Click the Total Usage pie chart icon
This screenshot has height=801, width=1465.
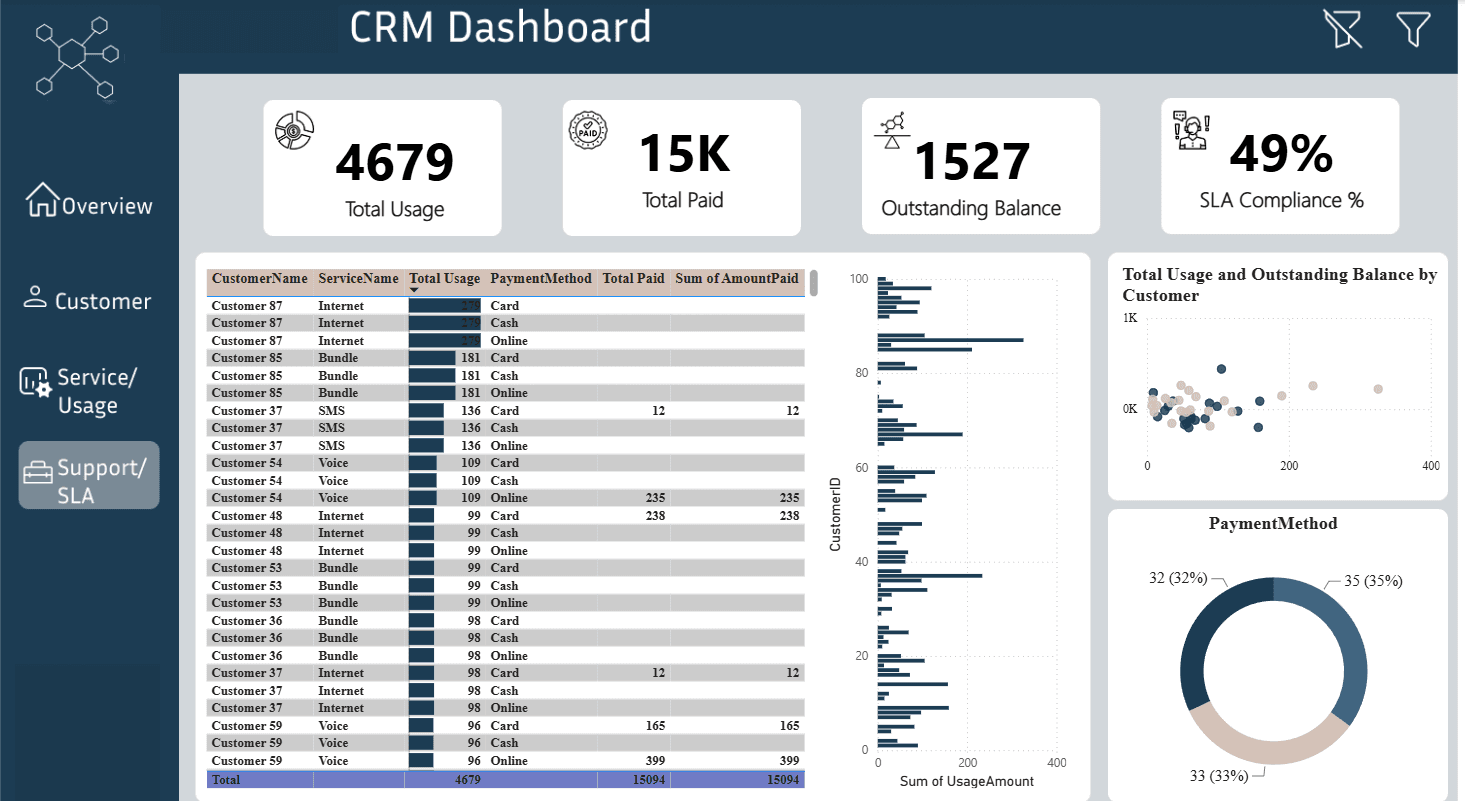tap(295, 131)
